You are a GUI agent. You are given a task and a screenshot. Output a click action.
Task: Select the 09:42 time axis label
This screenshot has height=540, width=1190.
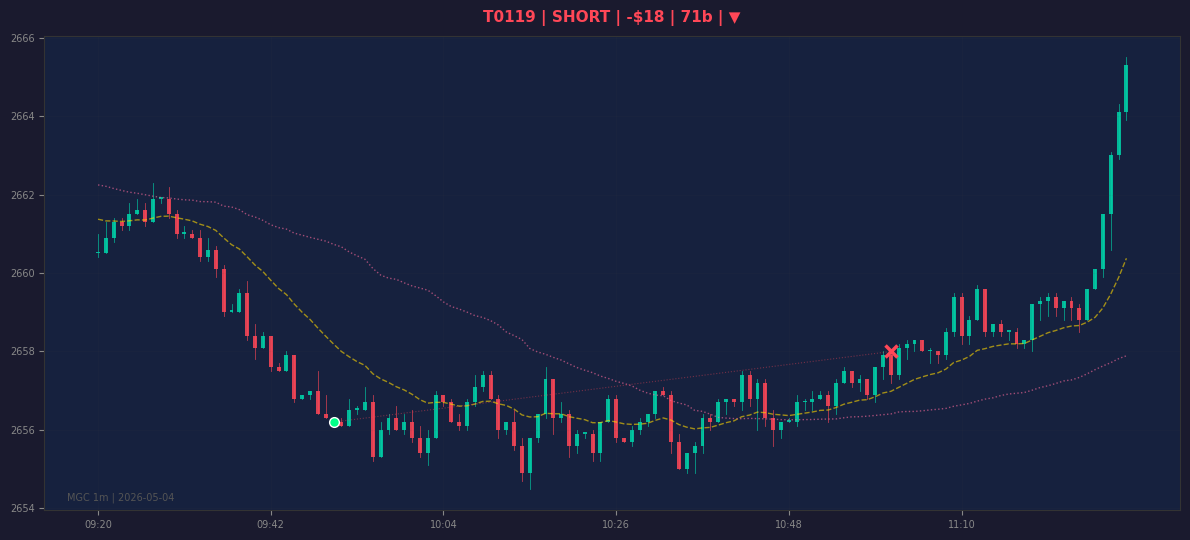270,524
